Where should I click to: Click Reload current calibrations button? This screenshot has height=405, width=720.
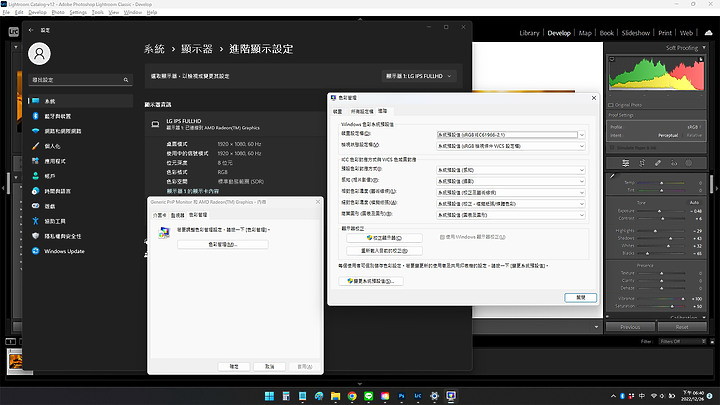(x=384, y=251)
